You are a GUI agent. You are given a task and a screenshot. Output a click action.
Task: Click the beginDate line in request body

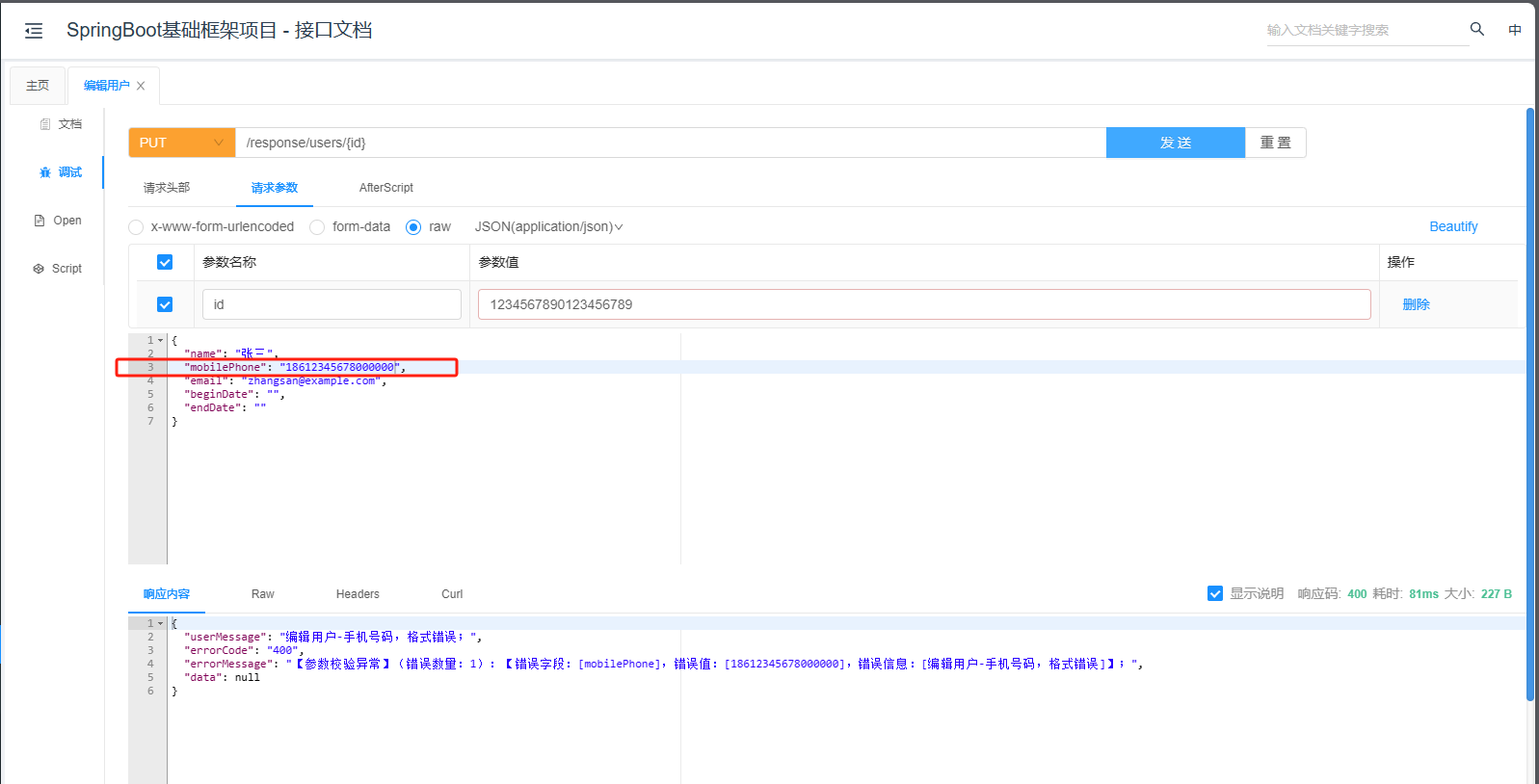234,394
